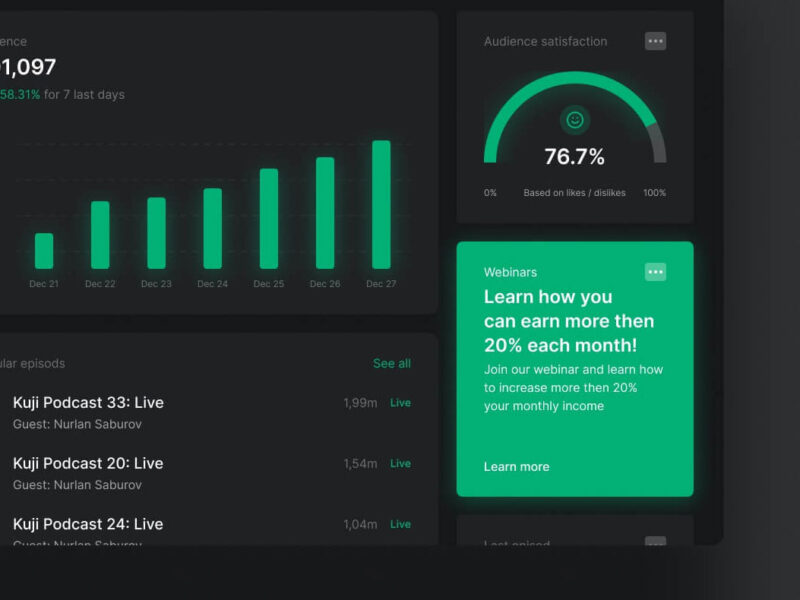The image size is (800, 600).
Task: Click Live badge for Kuji Podcast 33
Action: click(400, 403)
